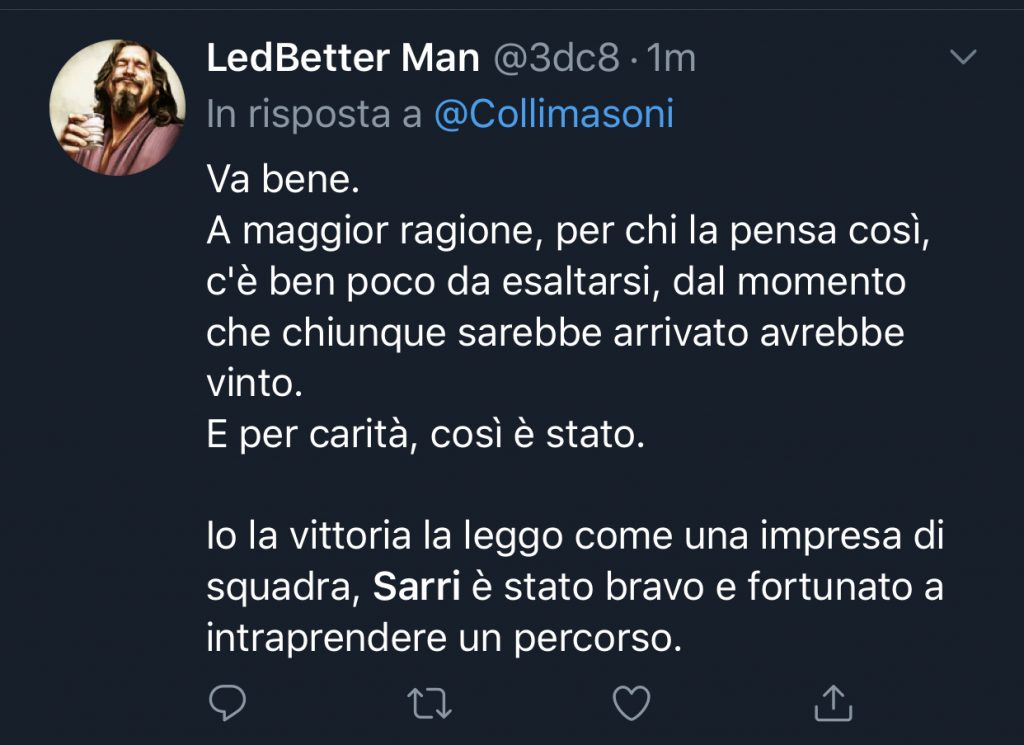
Task: Reply to LedBetter Man's tweet
Action: [228, 703]
